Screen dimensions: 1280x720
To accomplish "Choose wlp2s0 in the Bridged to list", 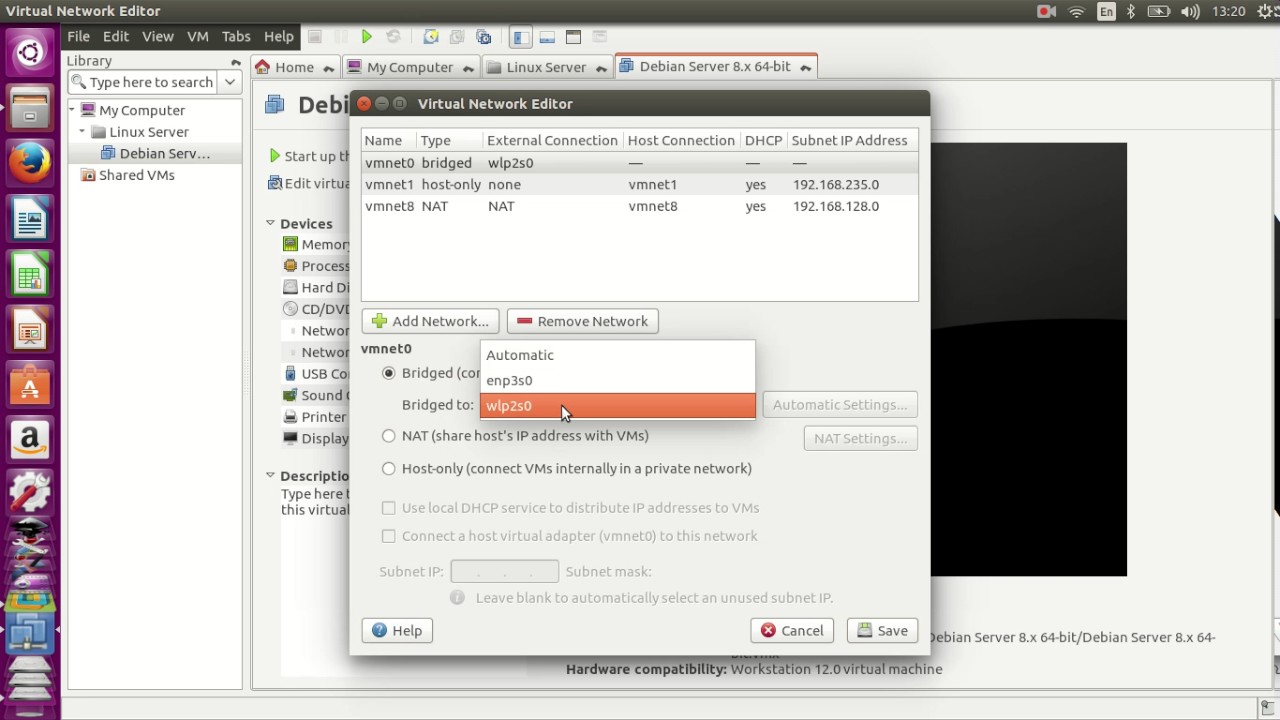I will (618, 405).
